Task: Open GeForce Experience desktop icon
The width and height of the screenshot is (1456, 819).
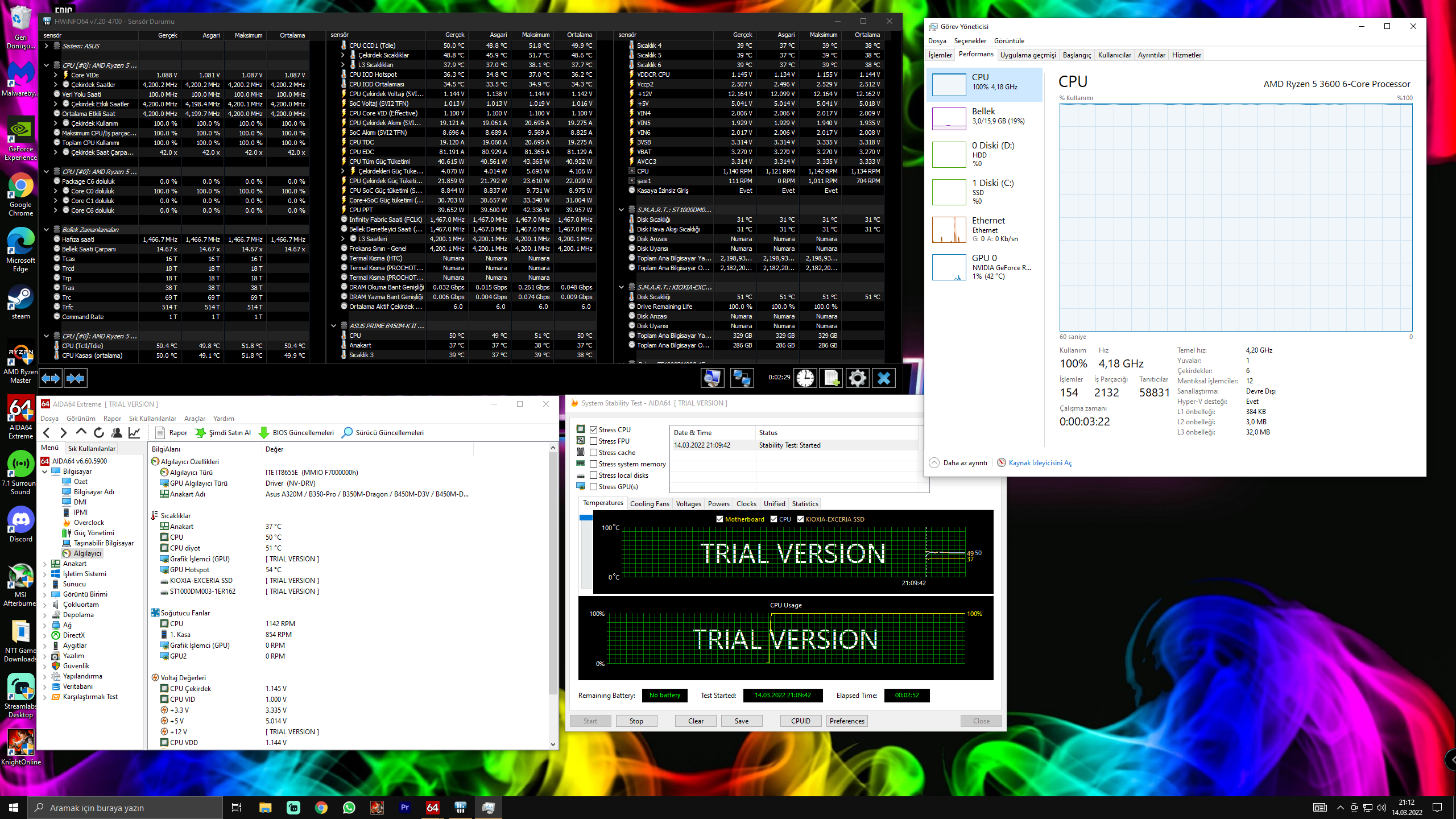Action: 20,139
